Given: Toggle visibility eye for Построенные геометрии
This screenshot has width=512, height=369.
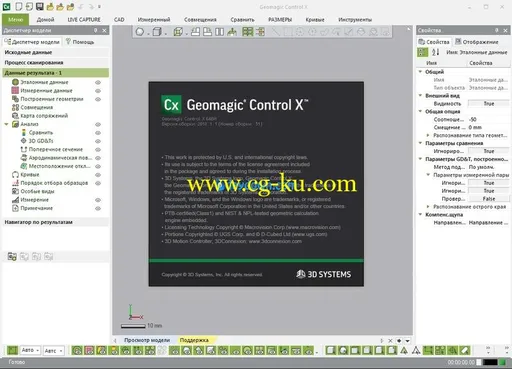Looking at the screenshot, I should pyautogui.click(x=98, y=99).
